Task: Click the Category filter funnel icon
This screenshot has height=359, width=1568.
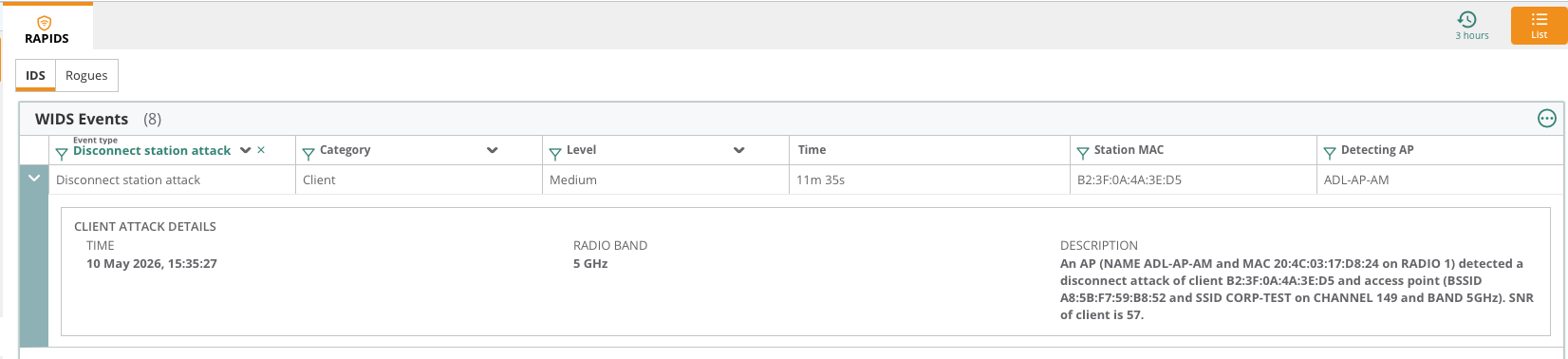Action: (308, 154)
